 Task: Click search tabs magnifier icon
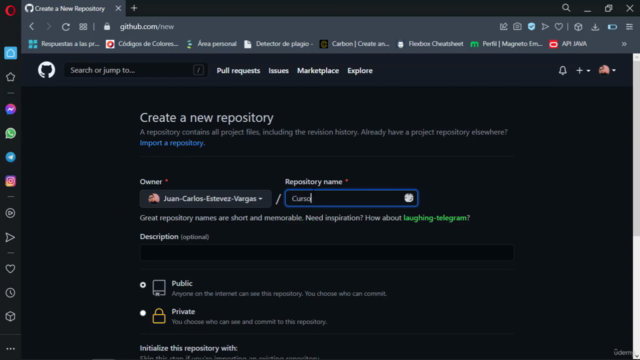pyautogui.click(x=566, y=8)
